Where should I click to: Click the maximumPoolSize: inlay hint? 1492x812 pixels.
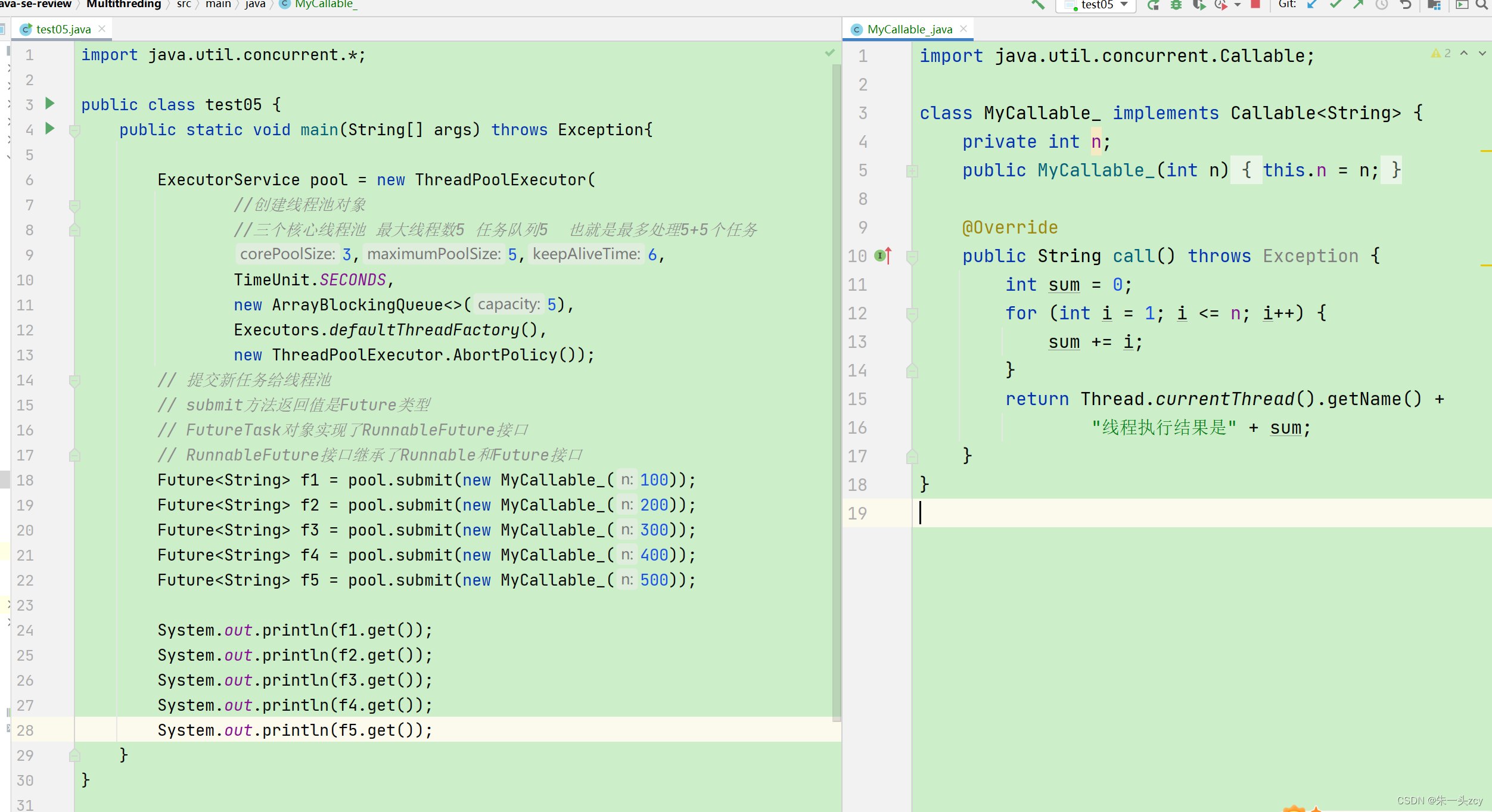point(434,254)
